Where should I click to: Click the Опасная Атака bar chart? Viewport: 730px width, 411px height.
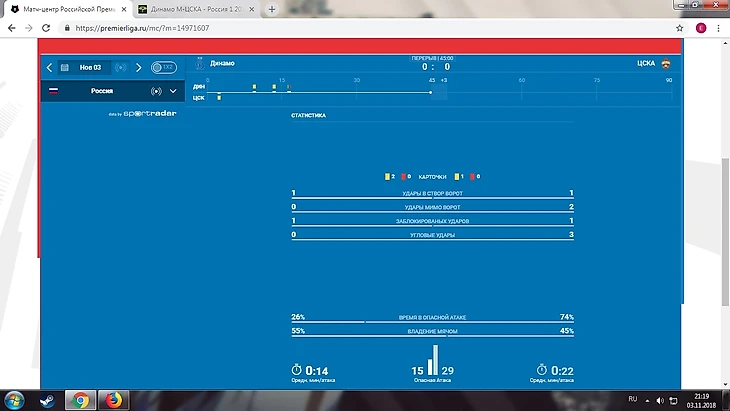pos(433,360)
